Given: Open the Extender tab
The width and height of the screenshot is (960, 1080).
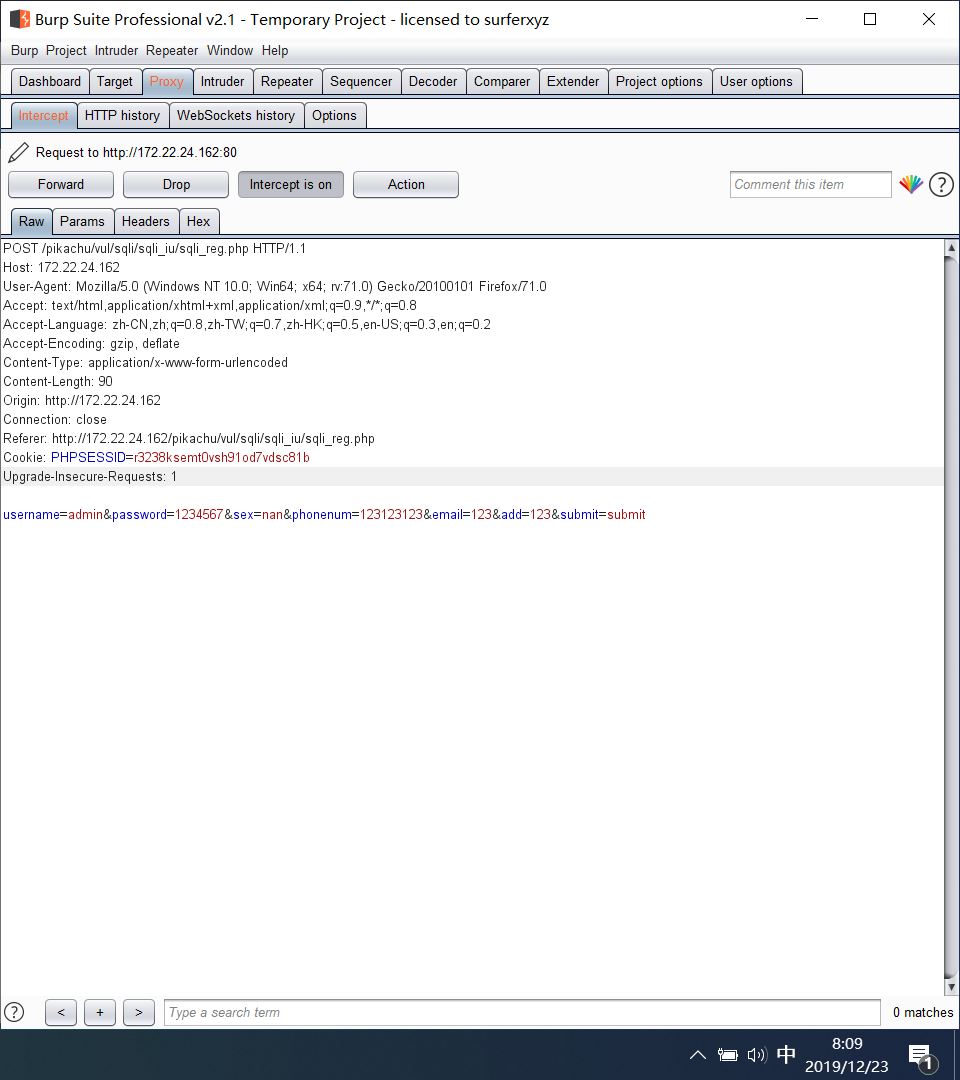Looking at the screenshot, I should 573,81.
